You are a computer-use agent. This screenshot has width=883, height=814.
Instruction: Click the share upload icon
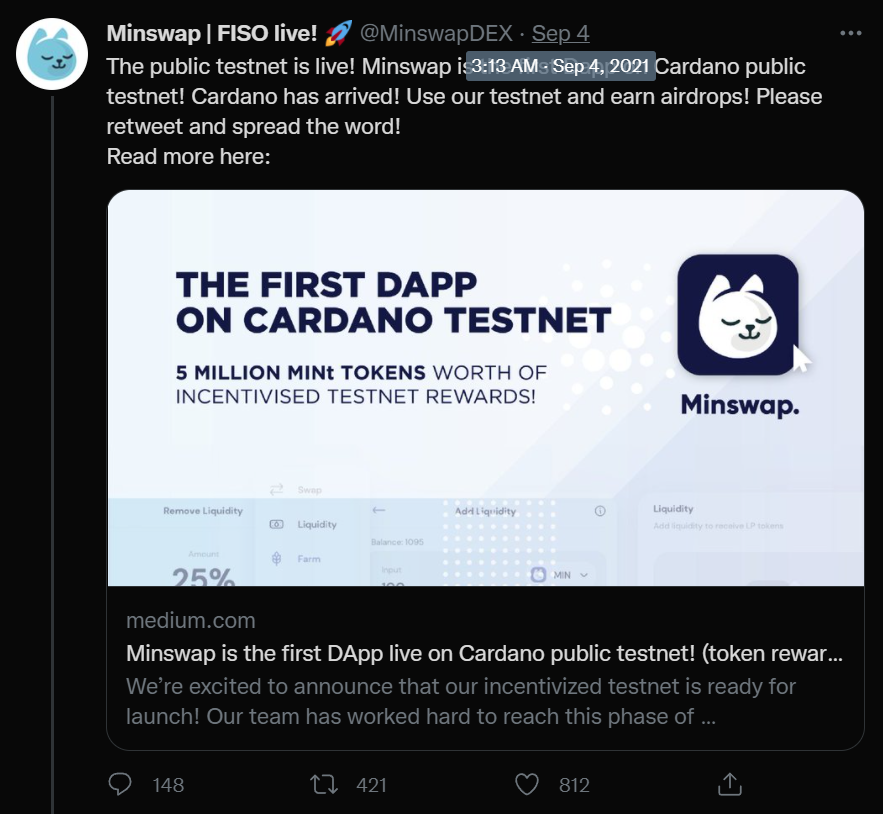[x=730, y=784]
